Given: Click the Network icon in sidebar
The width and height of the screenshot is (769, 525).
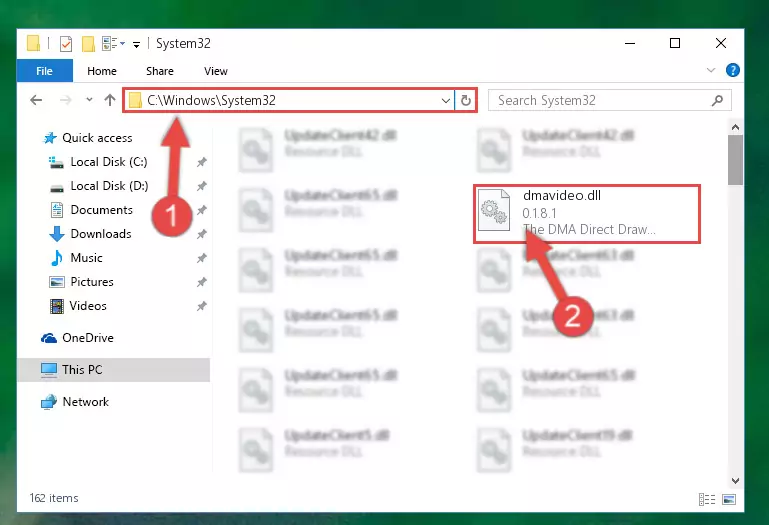Looking at the screenshot, I should (x=49, y=402).
